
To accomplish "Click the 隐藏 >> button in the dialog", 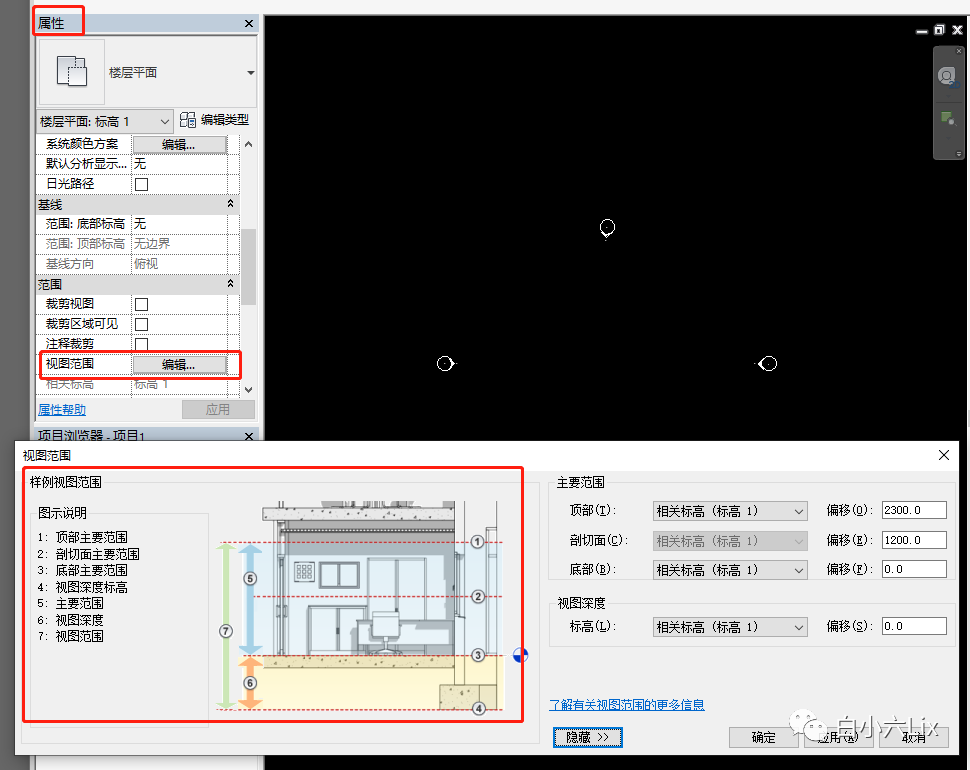I will click(587, 737).
